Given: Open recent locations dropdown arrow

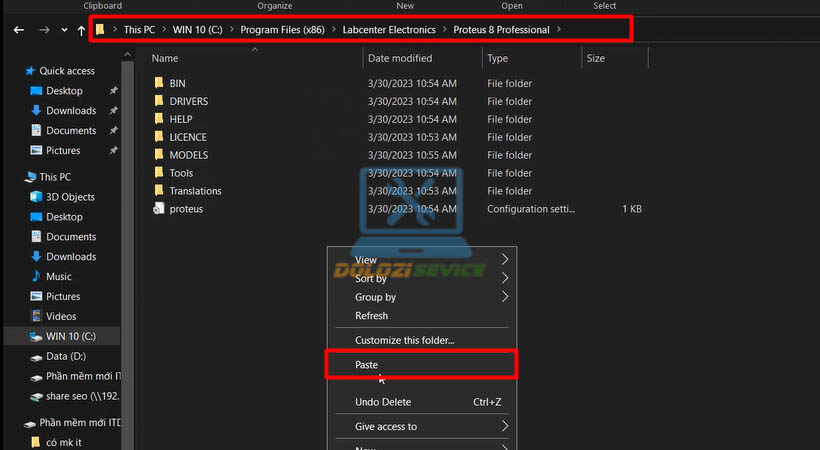Looking at the screenshot, I should pos(64,30).
